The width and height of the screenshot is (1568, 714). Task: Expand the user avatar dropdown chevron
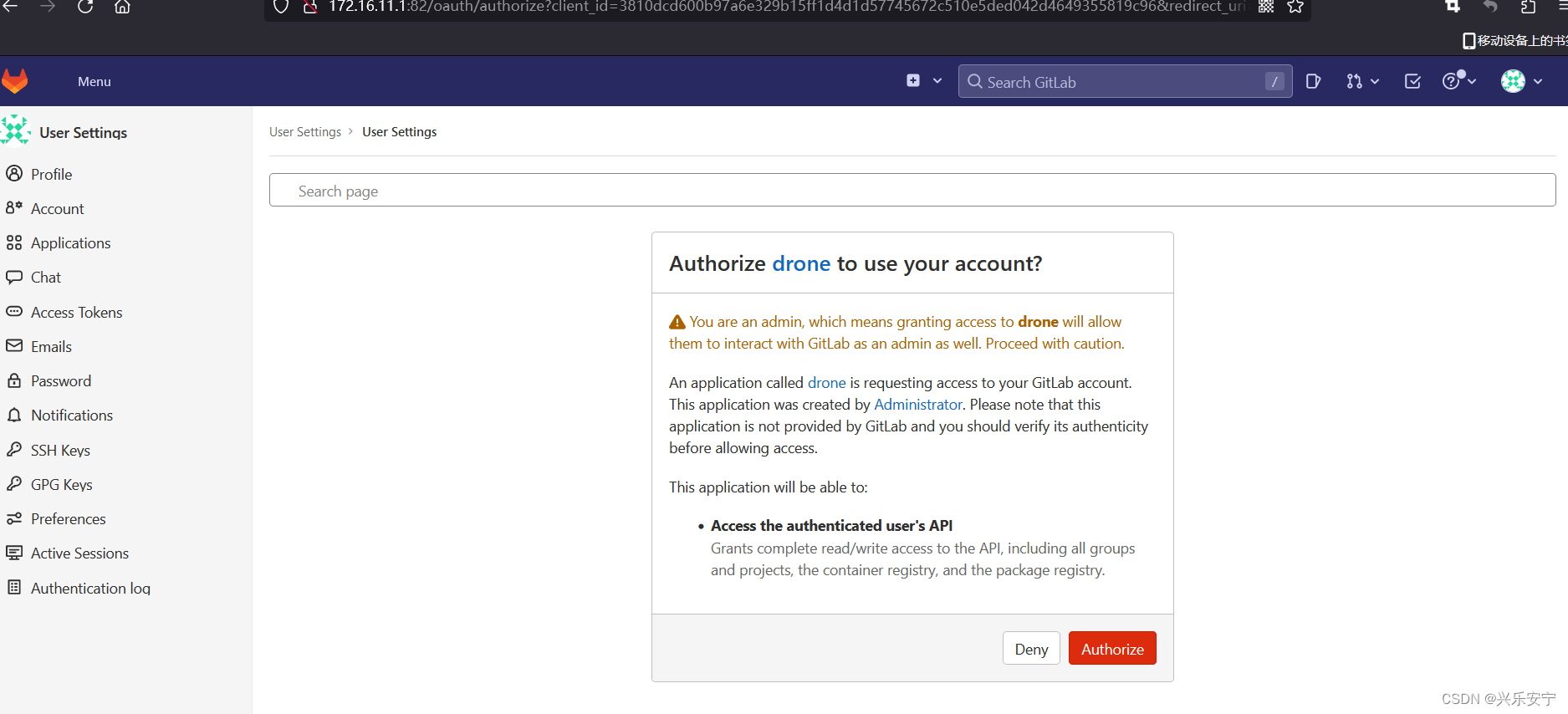click(1538, 81)
